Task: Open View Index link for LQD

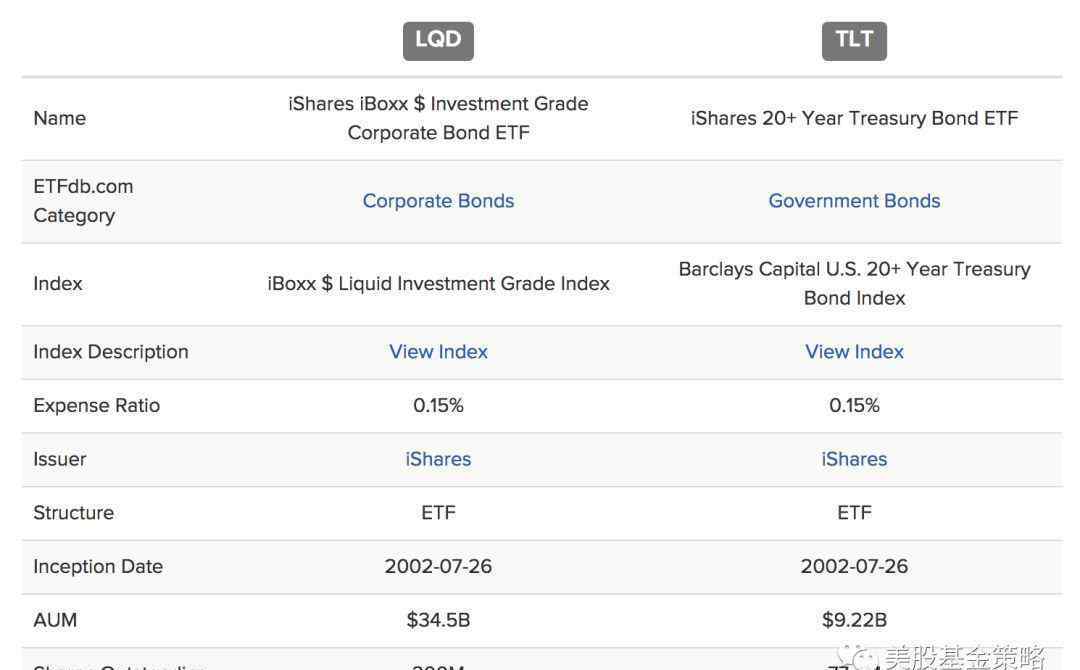Action: pos(438,352)
